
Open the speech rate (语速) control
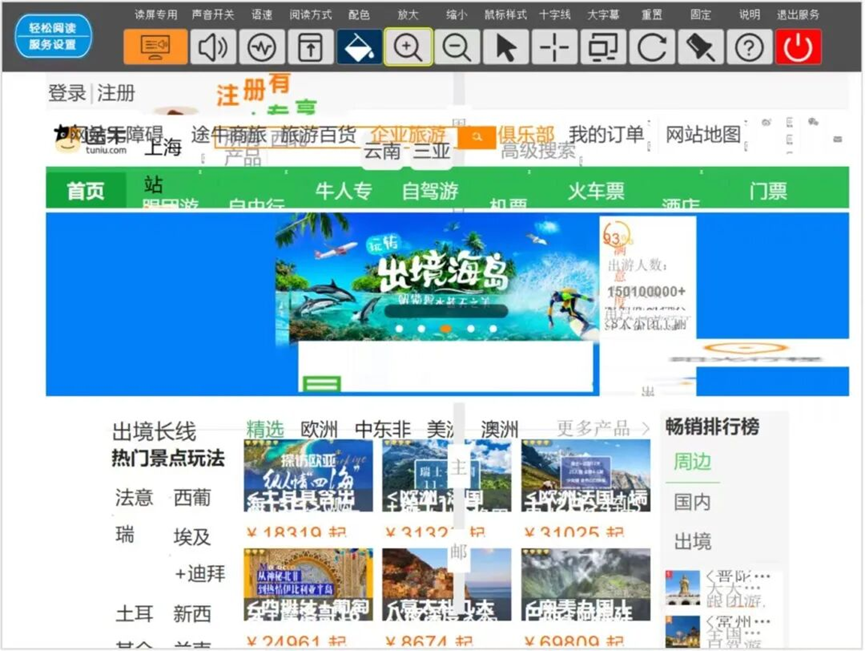262,47
